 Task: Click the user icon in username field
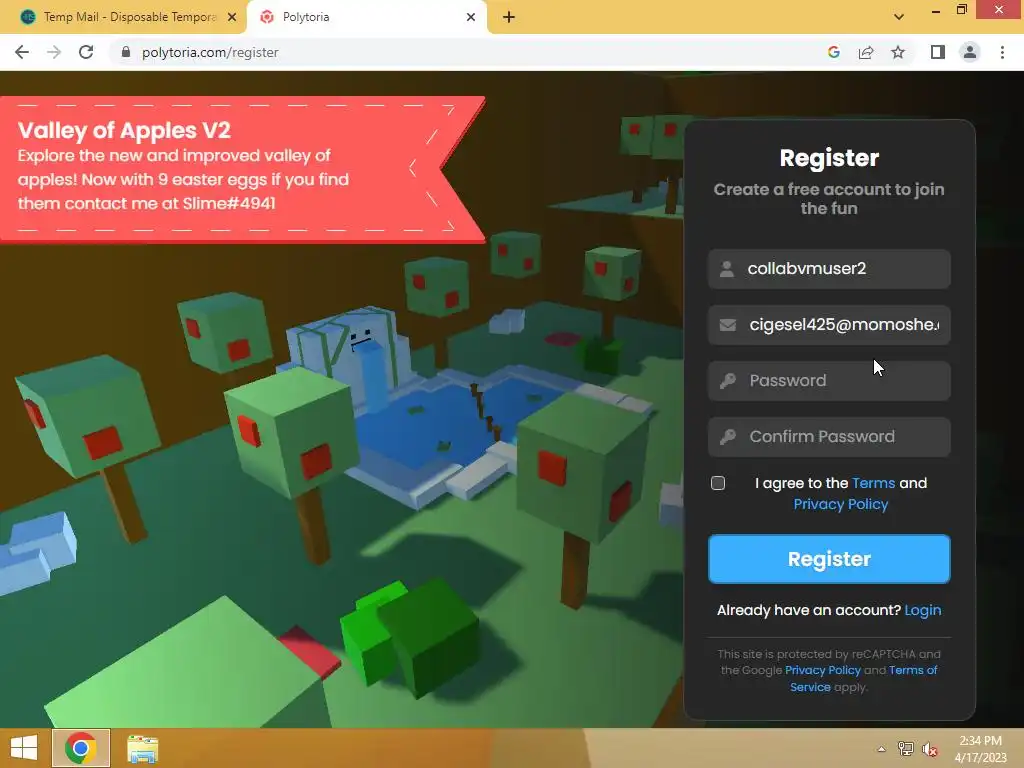pos(726,268)
